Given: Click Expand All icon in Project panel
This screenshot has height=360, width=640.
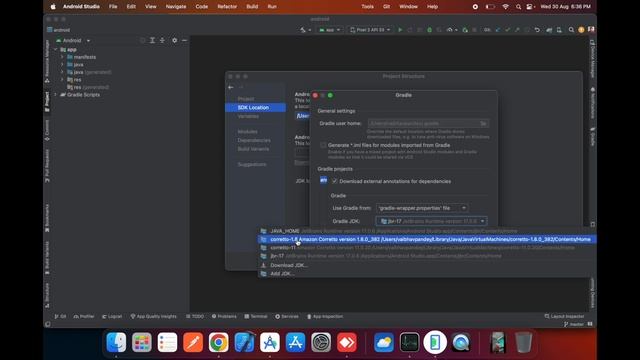Looking at the screenshot, I should click(x=152, y=40).
